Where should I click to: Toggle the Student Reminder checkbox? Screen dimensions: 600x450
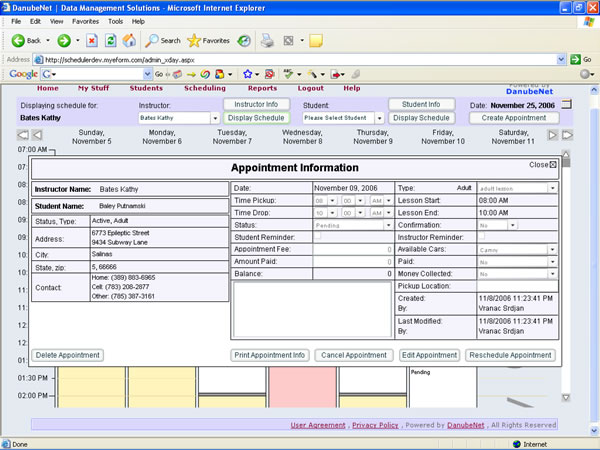[x=318, y=236]
